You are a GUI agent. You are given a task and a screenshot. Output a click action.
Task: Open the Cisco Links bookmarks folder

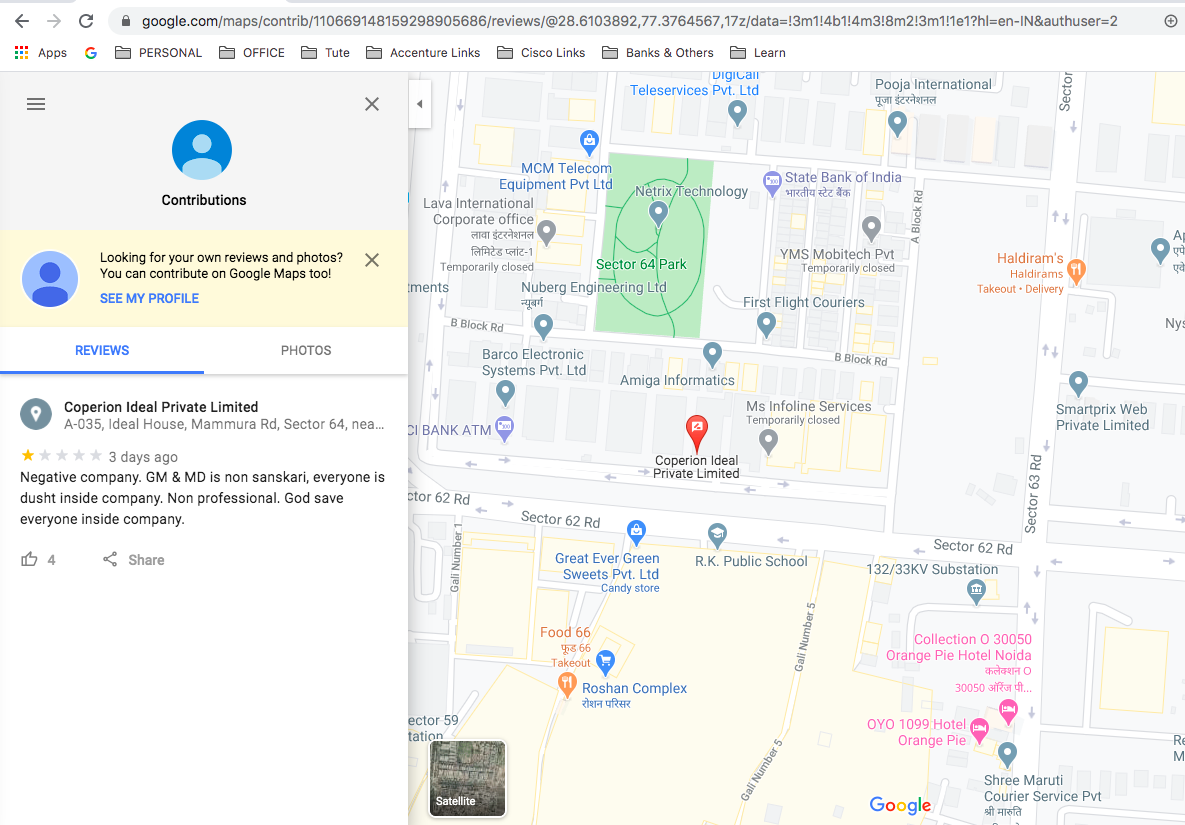[x=541, y=53]
